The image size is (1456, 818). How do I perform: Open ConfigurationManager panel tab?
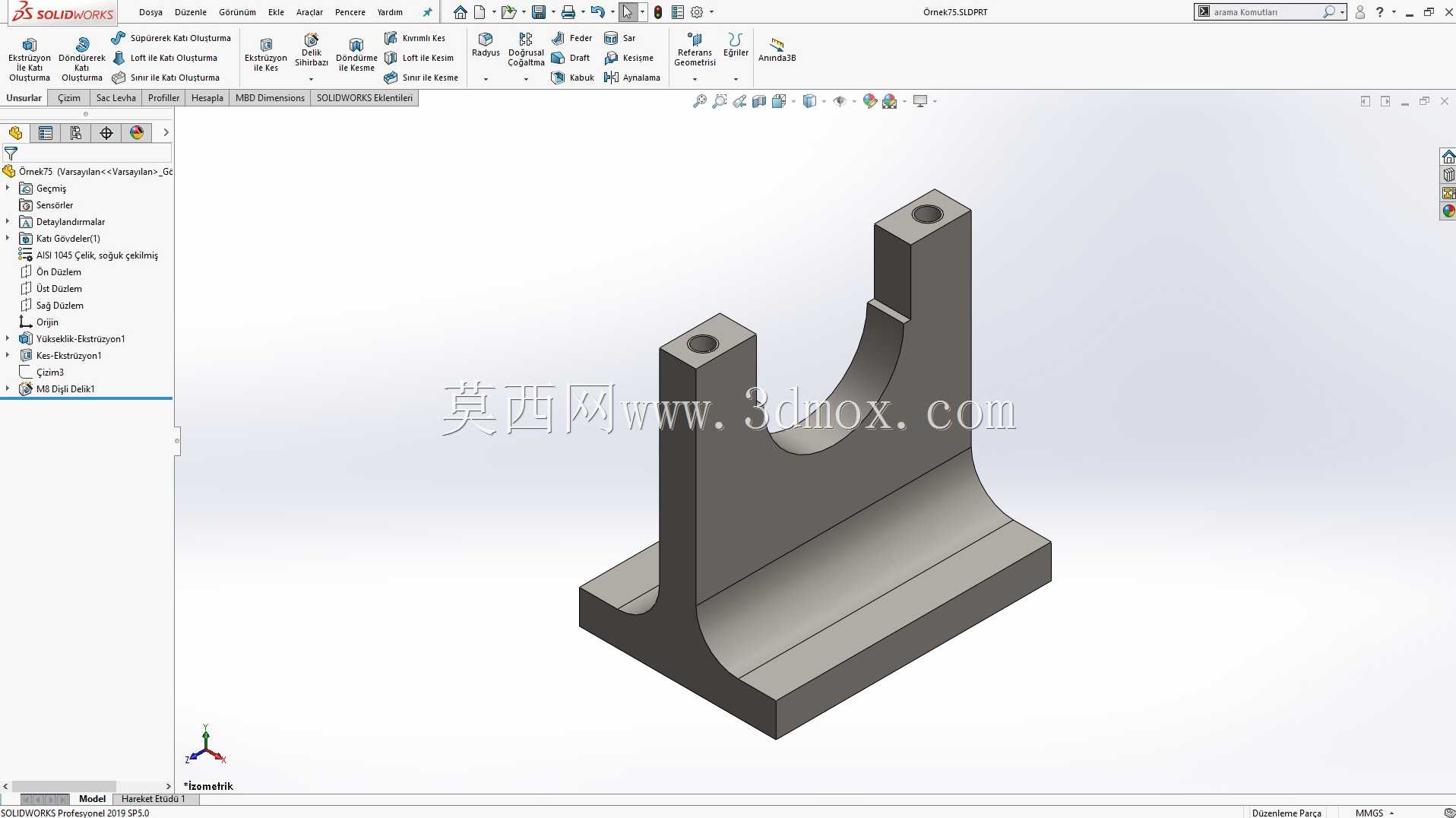[x=76, y=133]
